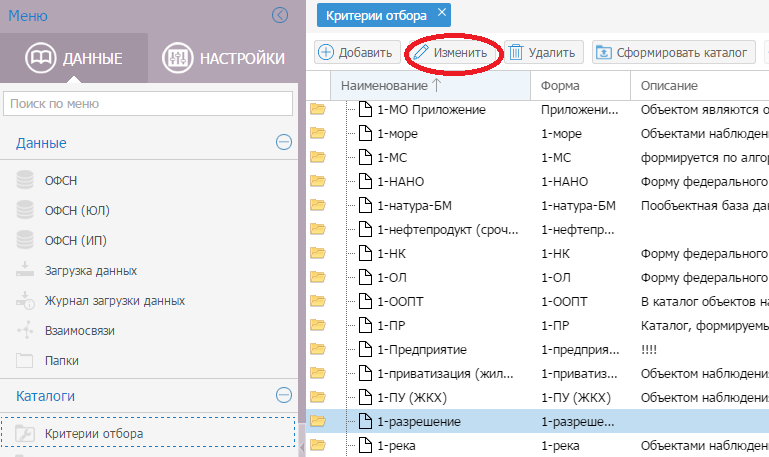
Task: Open ОФСН database item
Action: 61,180
